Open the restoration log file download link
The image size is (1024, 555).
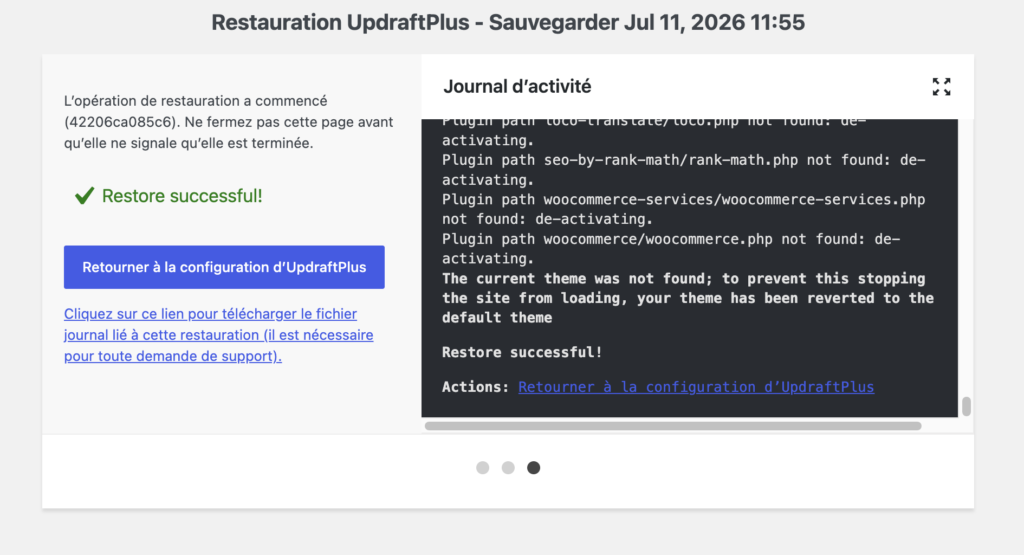tap(219, 335)
